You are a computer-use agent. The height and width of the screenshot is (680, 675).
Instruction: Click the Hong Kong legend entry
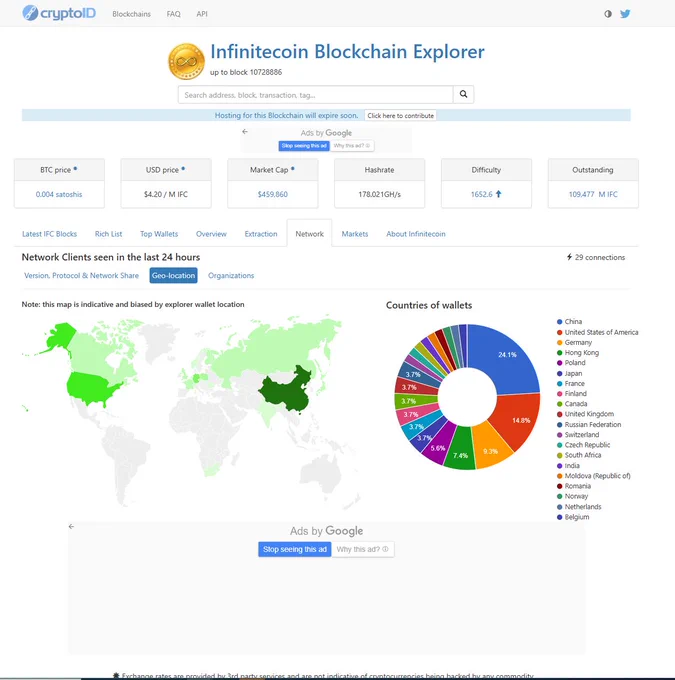click(x=578, y=353)
